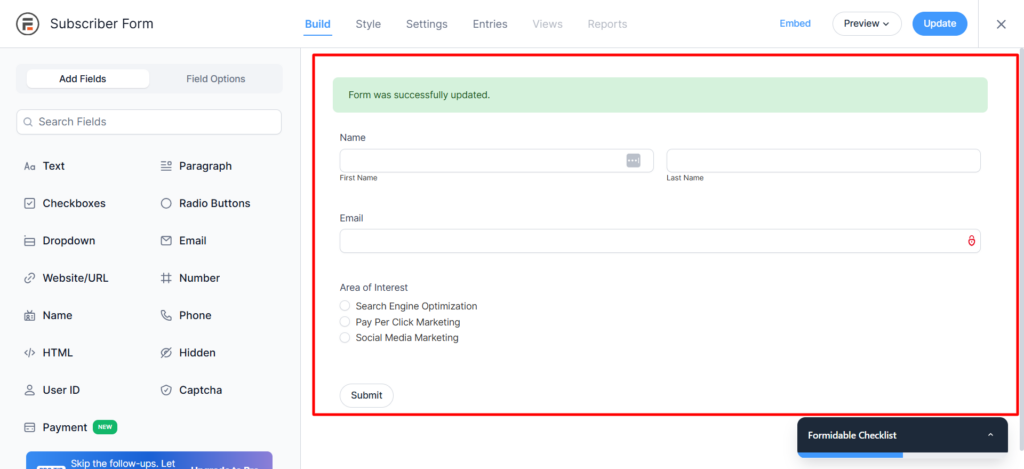This screenshot has width=1024, height=469.
Task: Open the Preview dropdown
Action: point(866,24)
